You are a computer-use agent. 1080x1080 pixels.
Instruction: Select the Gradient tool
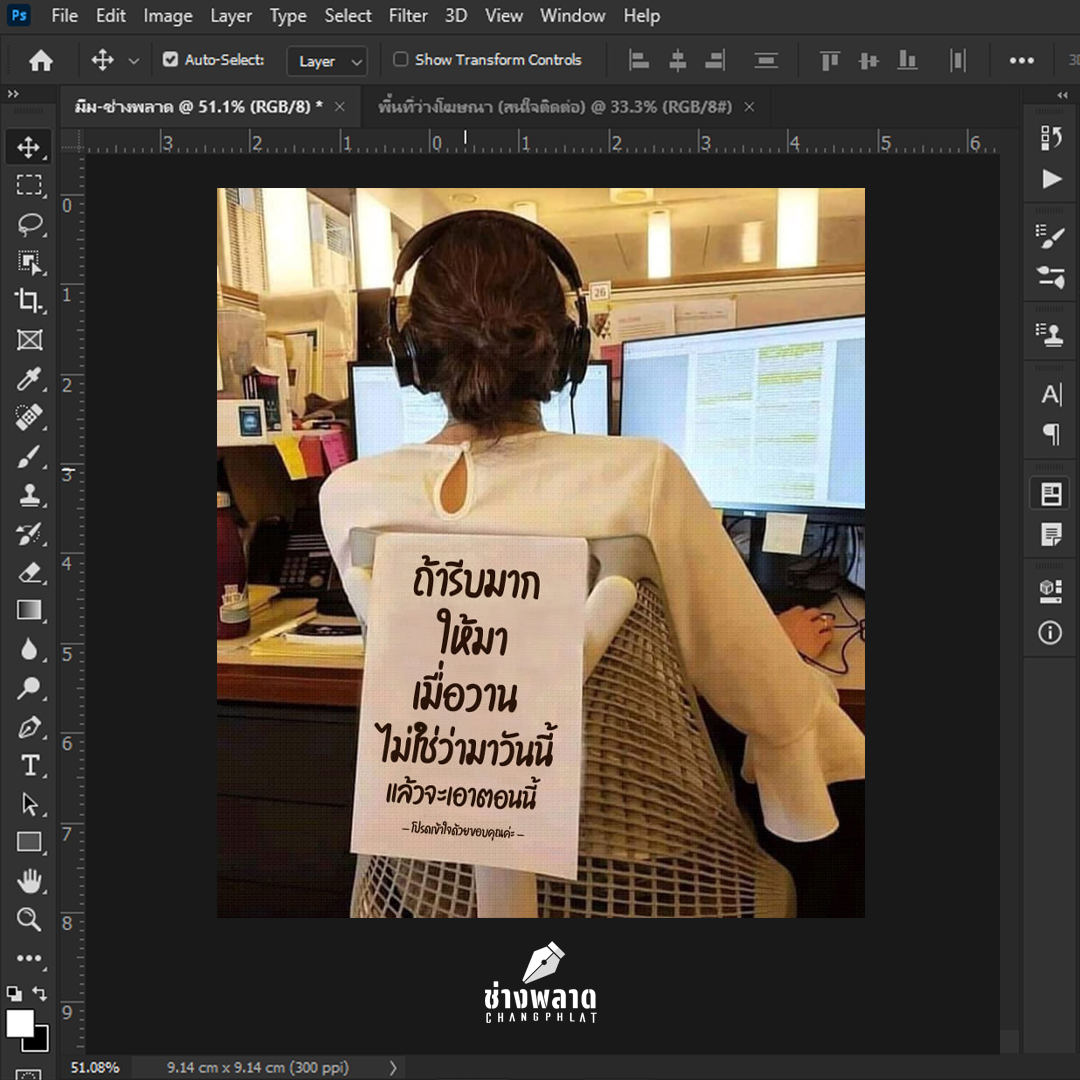(x=28, y=611)
